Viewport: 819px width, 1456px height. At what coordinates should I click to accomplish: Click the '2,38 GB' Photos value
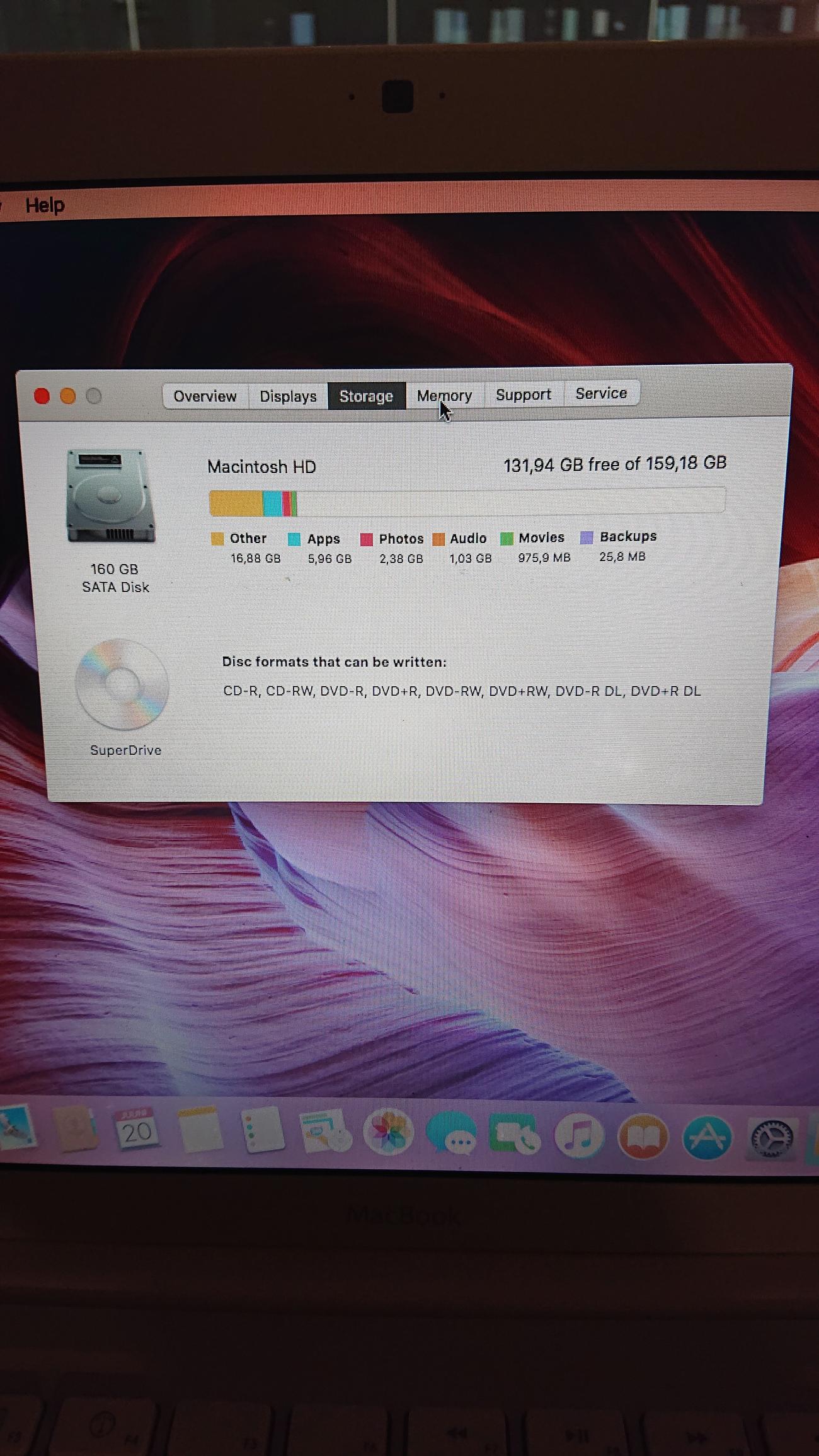(x=401, y=559)
